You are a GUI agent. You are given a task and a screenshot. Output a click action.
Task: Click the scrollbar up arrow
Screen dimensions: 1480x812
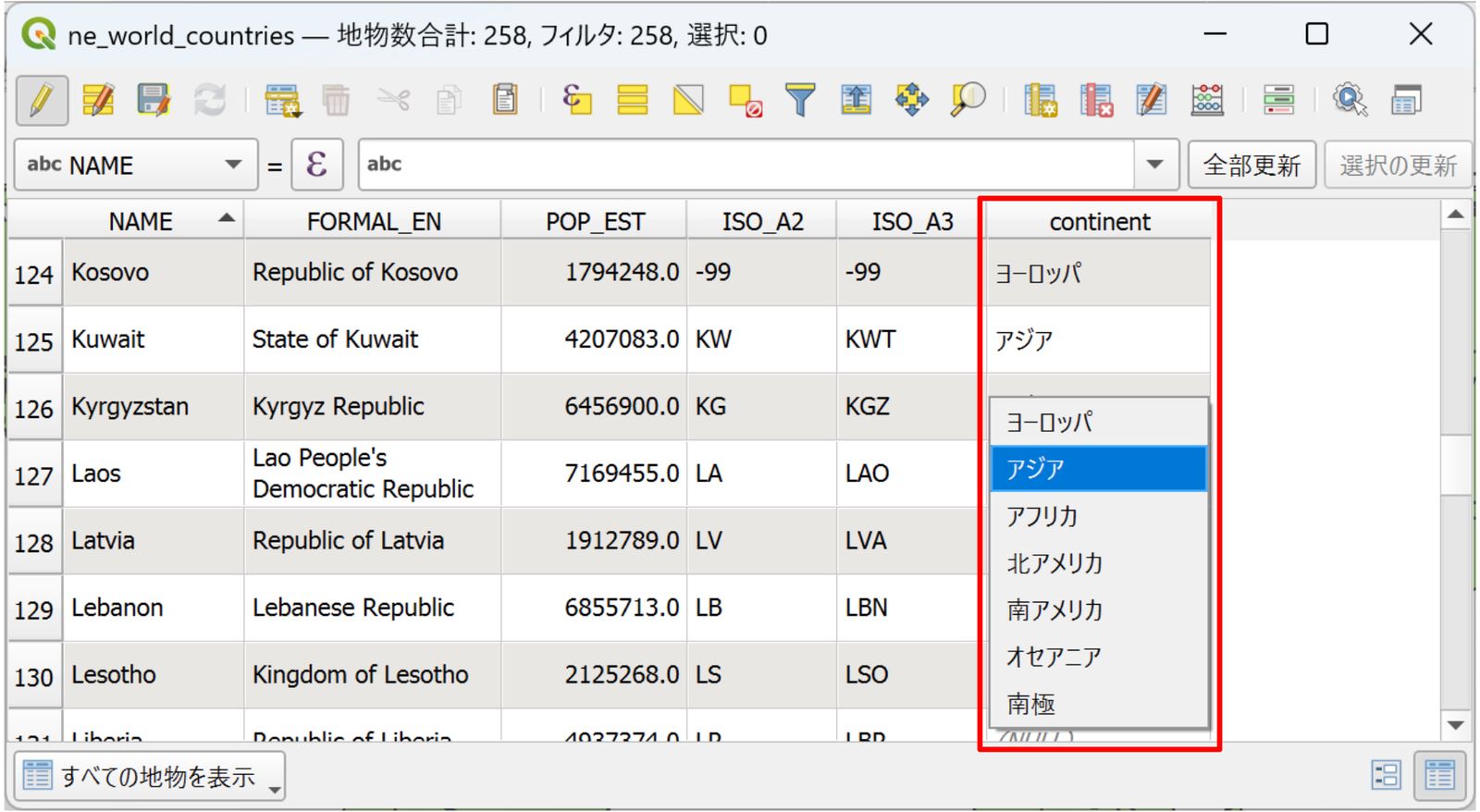pos(1456,215)
